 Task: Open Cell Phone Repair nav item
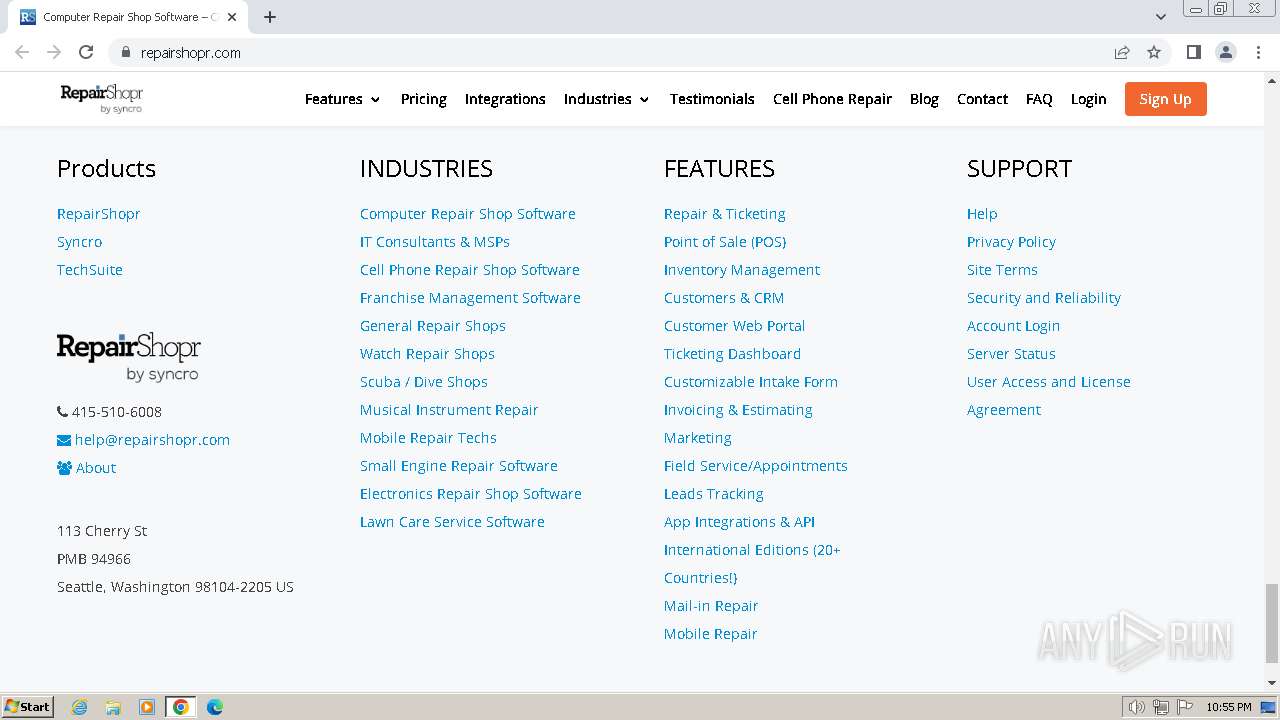832,99
